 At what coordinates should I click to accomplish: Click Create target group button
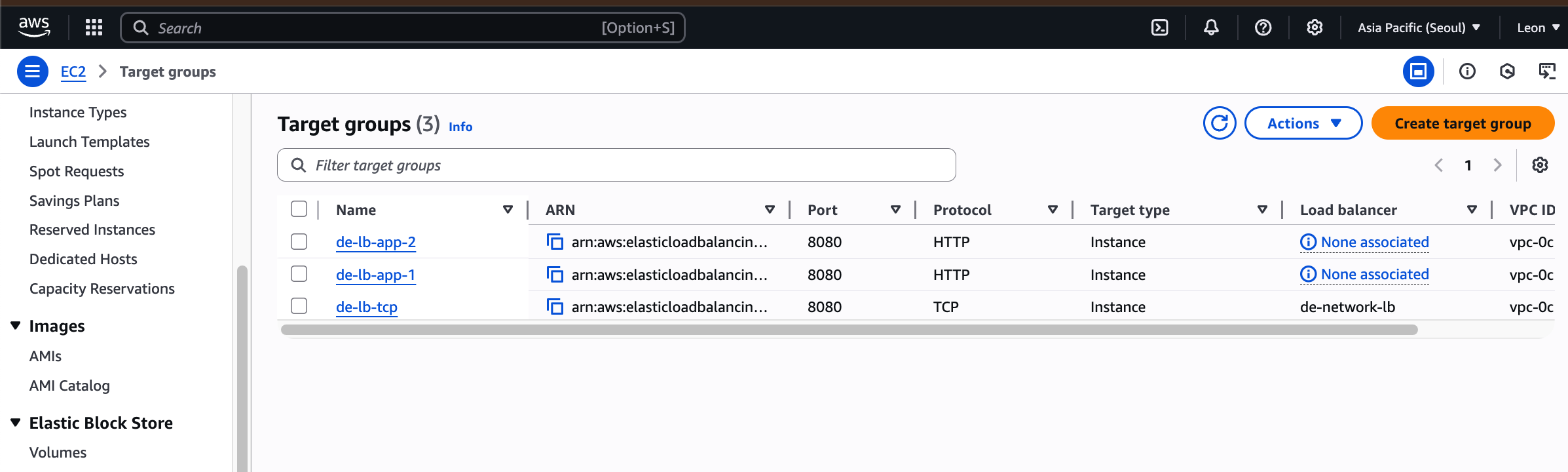point(1463,123)
